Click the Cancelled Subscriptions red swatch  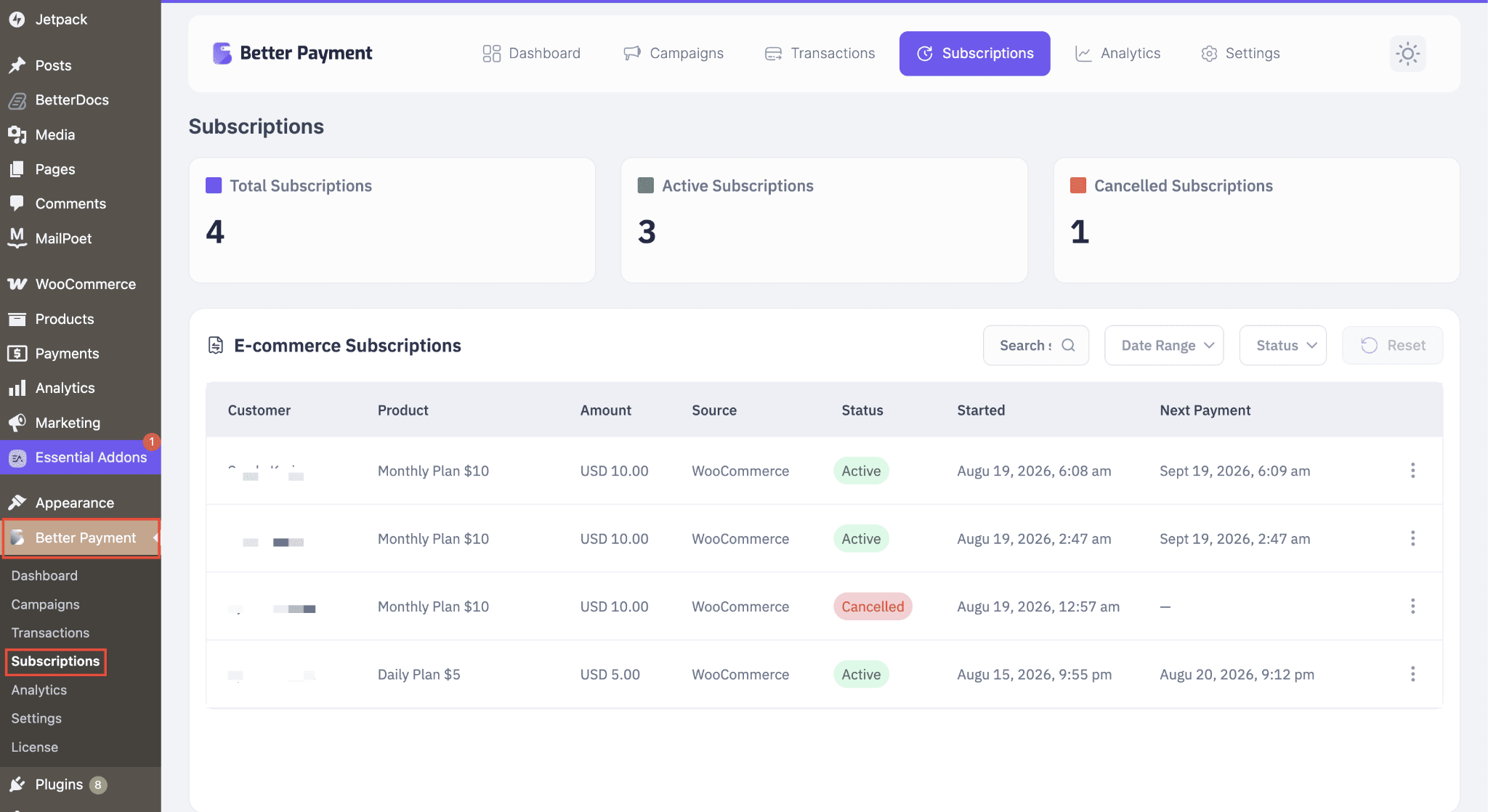tap(1078, 185)
